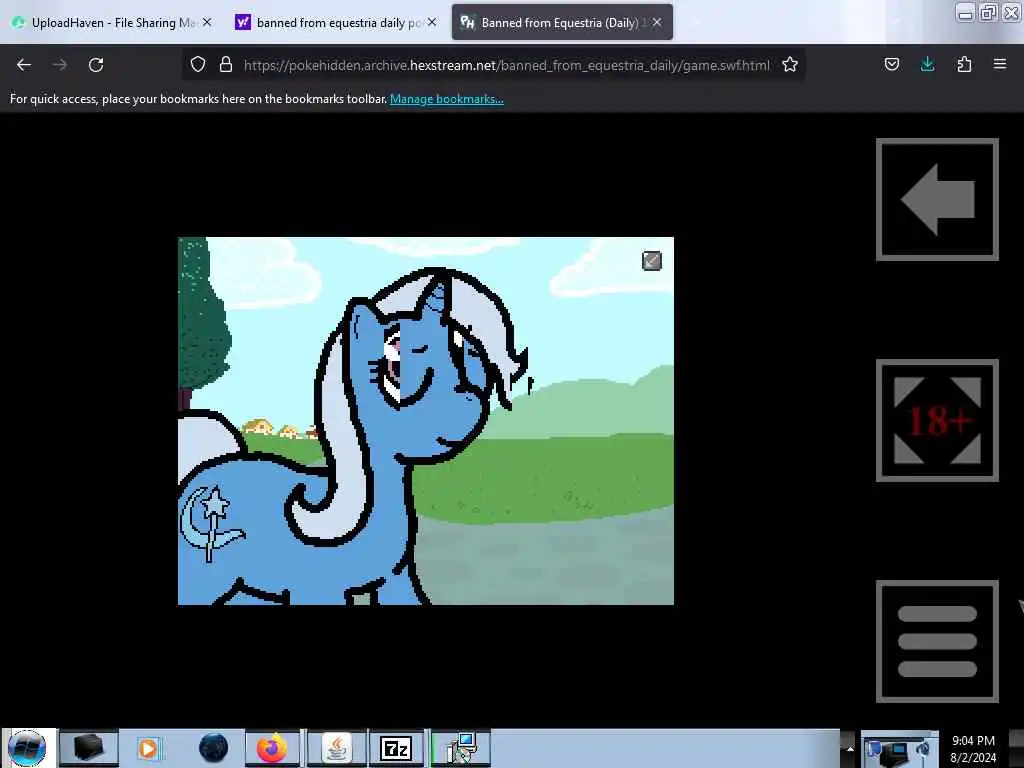The width and height of the screenshot is (1024, 768).
Task: Close the Banned from Equestria tab
Action: [657, 22]
